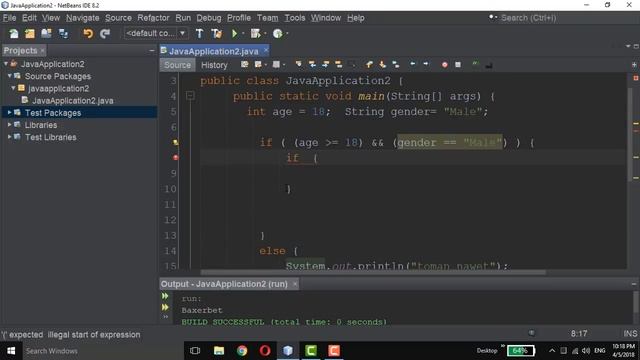Image resolution: width=640 pixels, height=360 pixels.
Task: Expand the Test Libraries node
Action: click(9, 137)
